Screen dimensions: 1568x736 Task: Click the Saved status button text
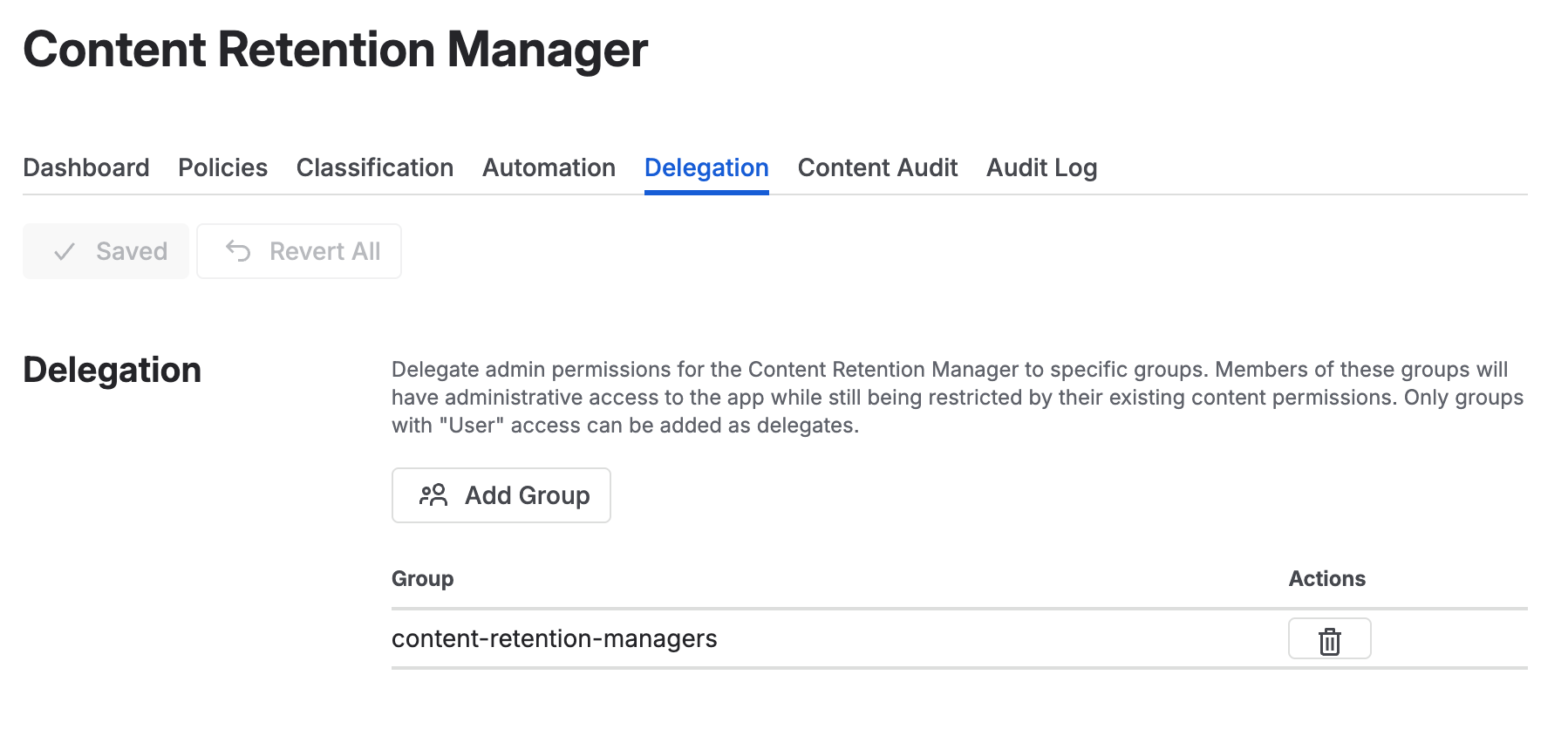pyautogui.click(x=132, y=251)
